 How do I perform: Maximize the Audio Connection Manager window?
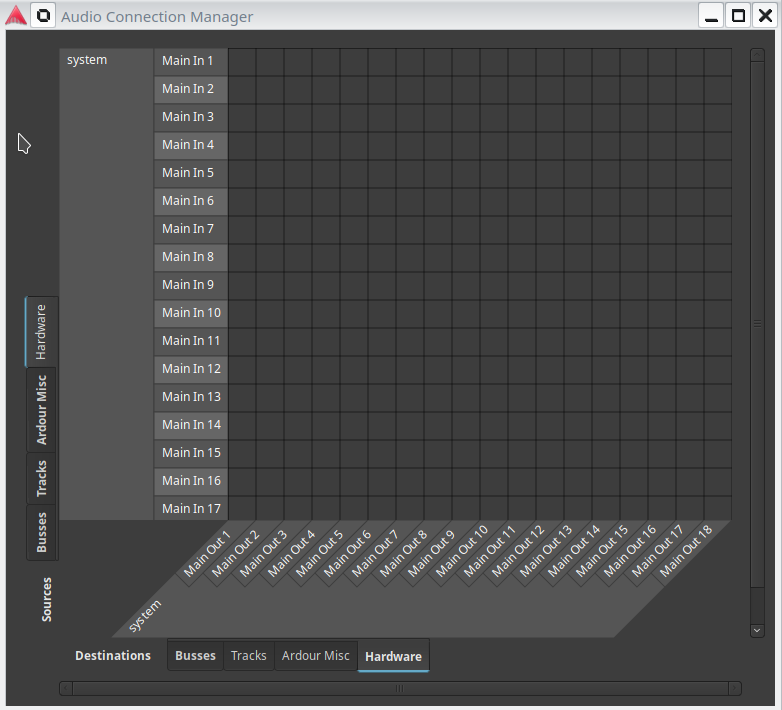738,16
